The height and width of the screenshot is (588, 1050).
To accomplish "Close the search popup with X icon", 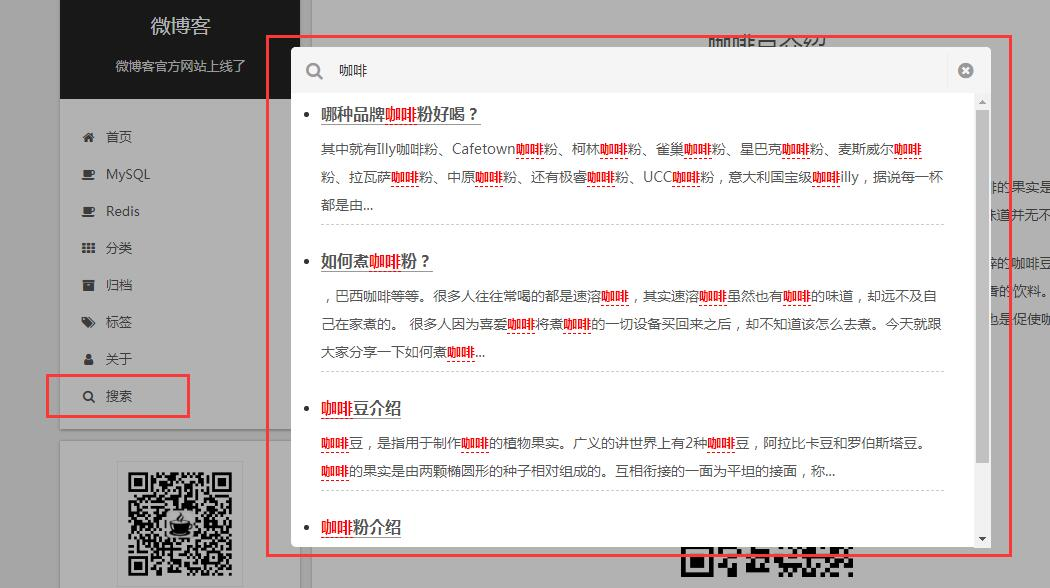I will pyautogui.click(x=965, y=70).
